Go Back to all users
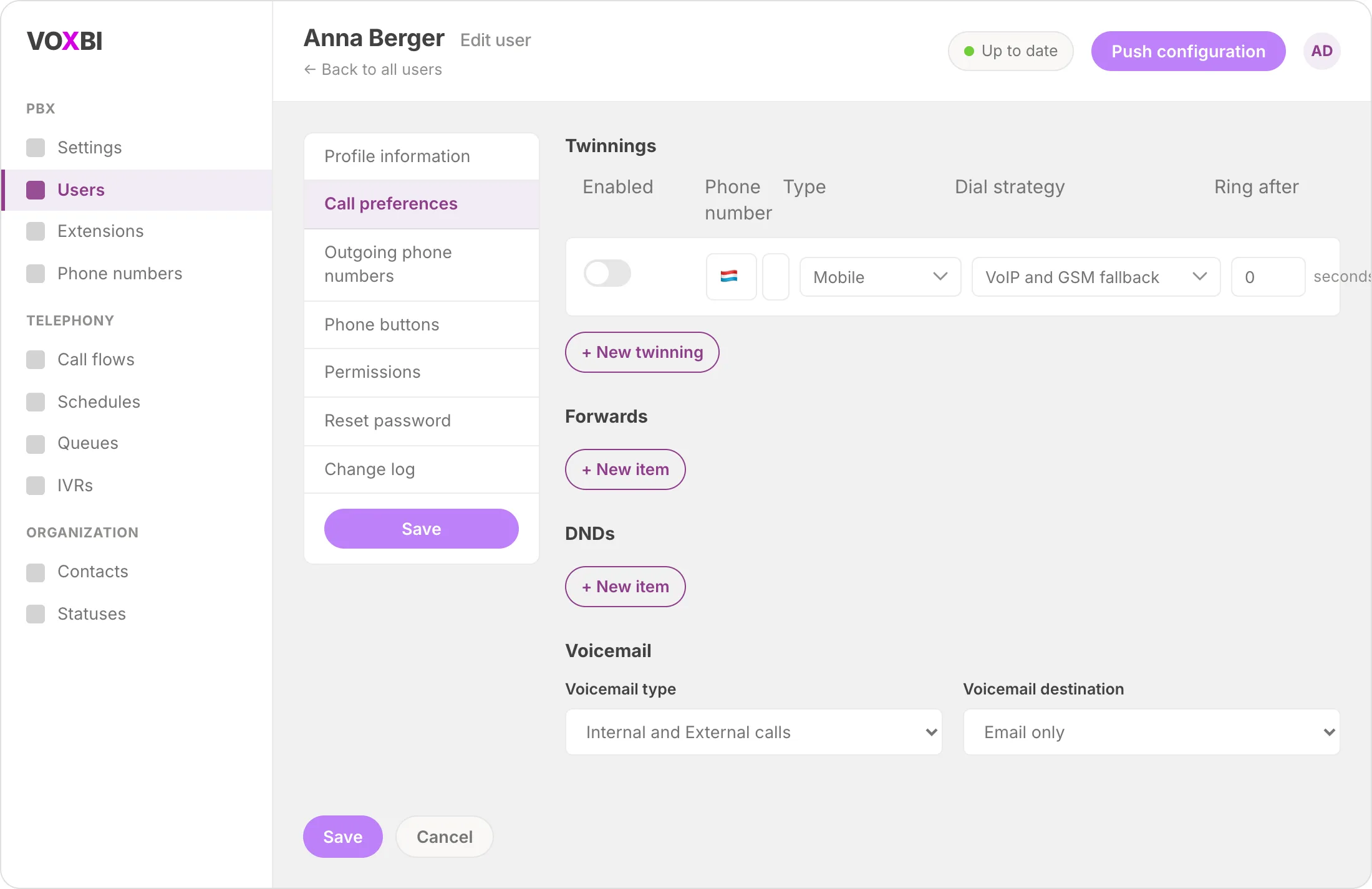 coord(373,70)
